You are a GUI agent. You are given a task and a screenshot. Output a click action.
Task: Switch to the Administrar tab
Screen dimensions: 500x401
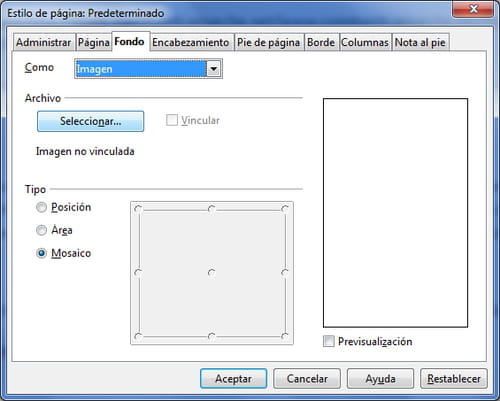coord(44,43)
